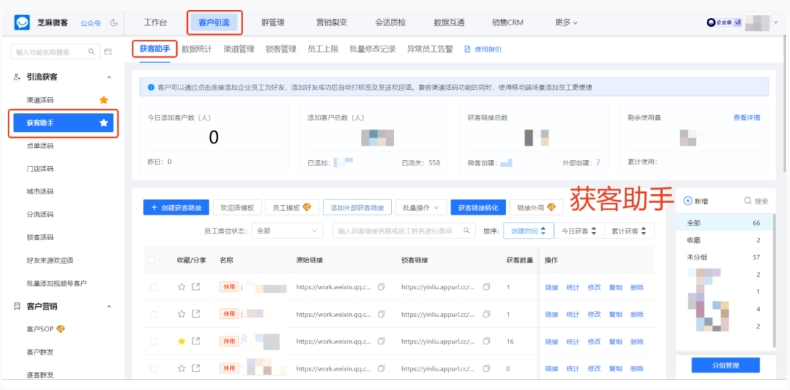Image resolution: width=790 pixels, height=390 pixels.
Task: Click the share icon in the first link row
Action: (x=196, y=287)
